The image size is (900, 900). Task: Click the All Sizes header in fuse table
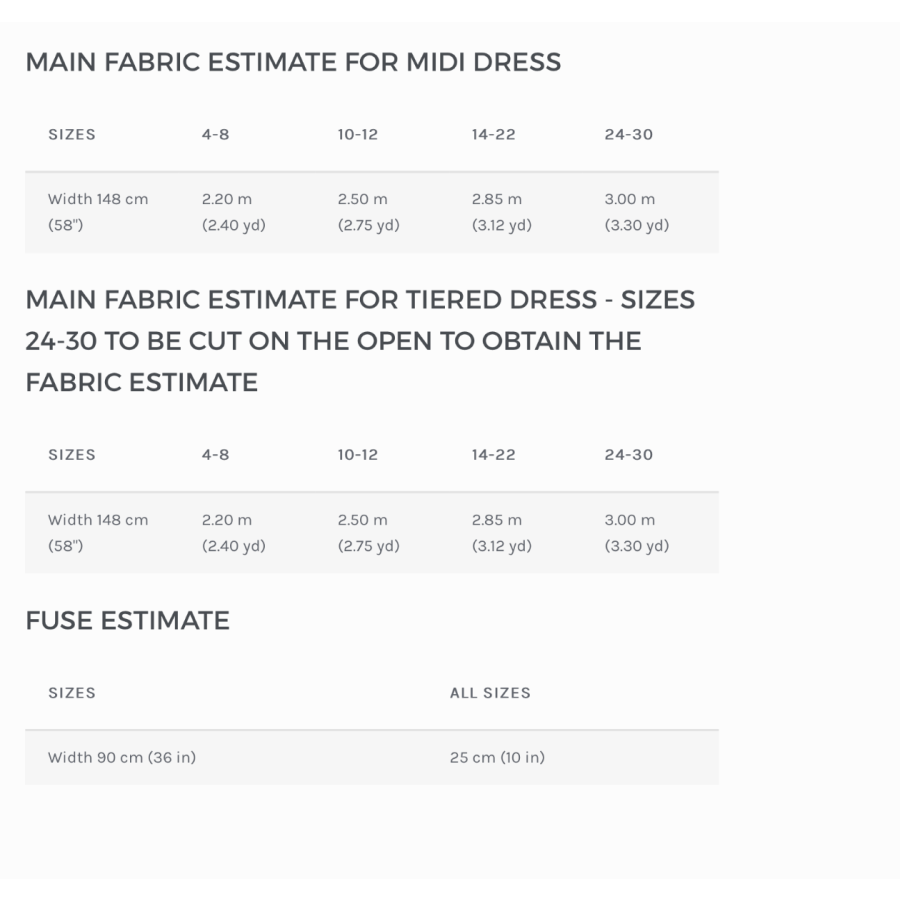click(x=490, y=693)
